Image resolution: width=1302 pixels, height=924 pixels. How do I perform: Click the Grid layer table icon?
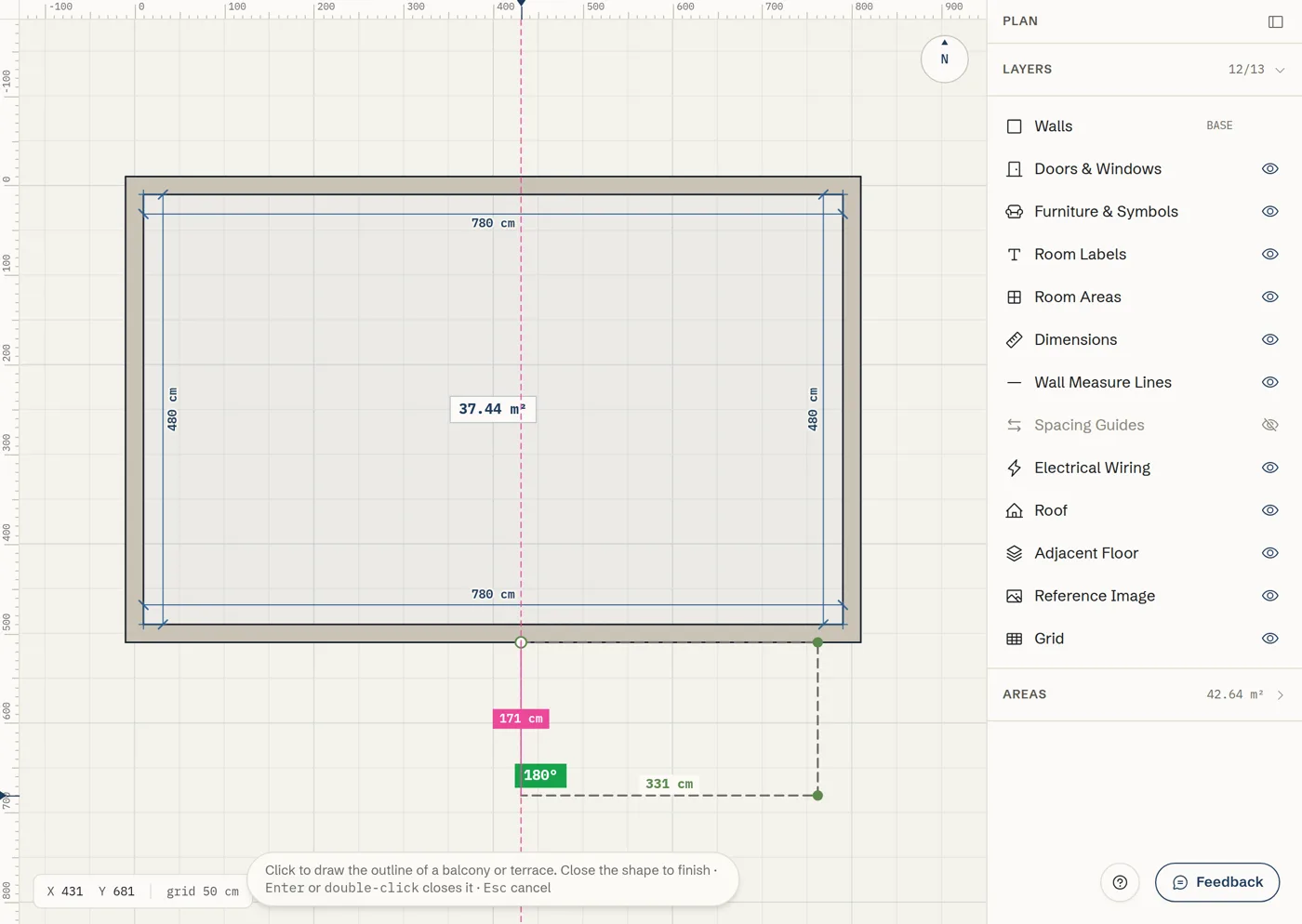tap(1014, 640)
